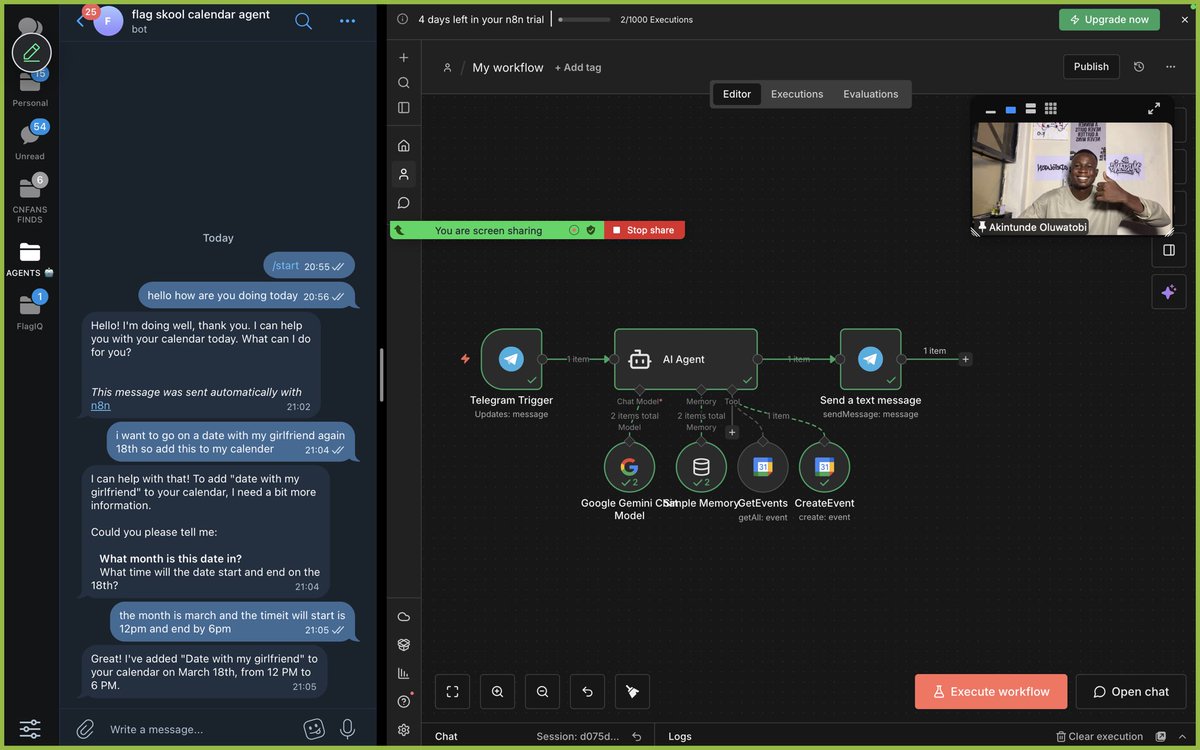The image size is (1200, 750).
Task: Click Execute workflow button
Action: pos(991,691)
